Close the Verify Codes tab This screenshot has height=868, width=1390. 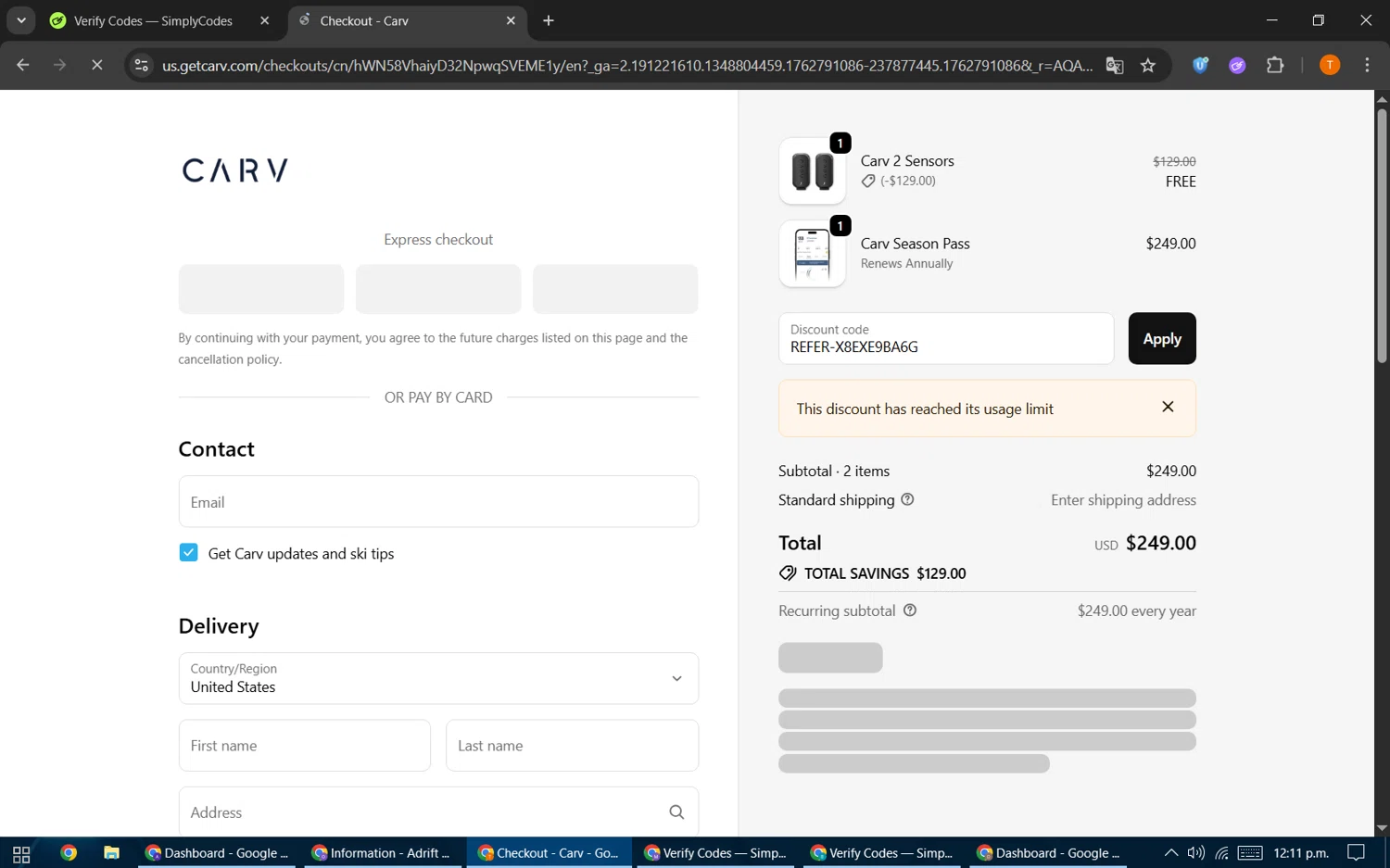[264, 20]
